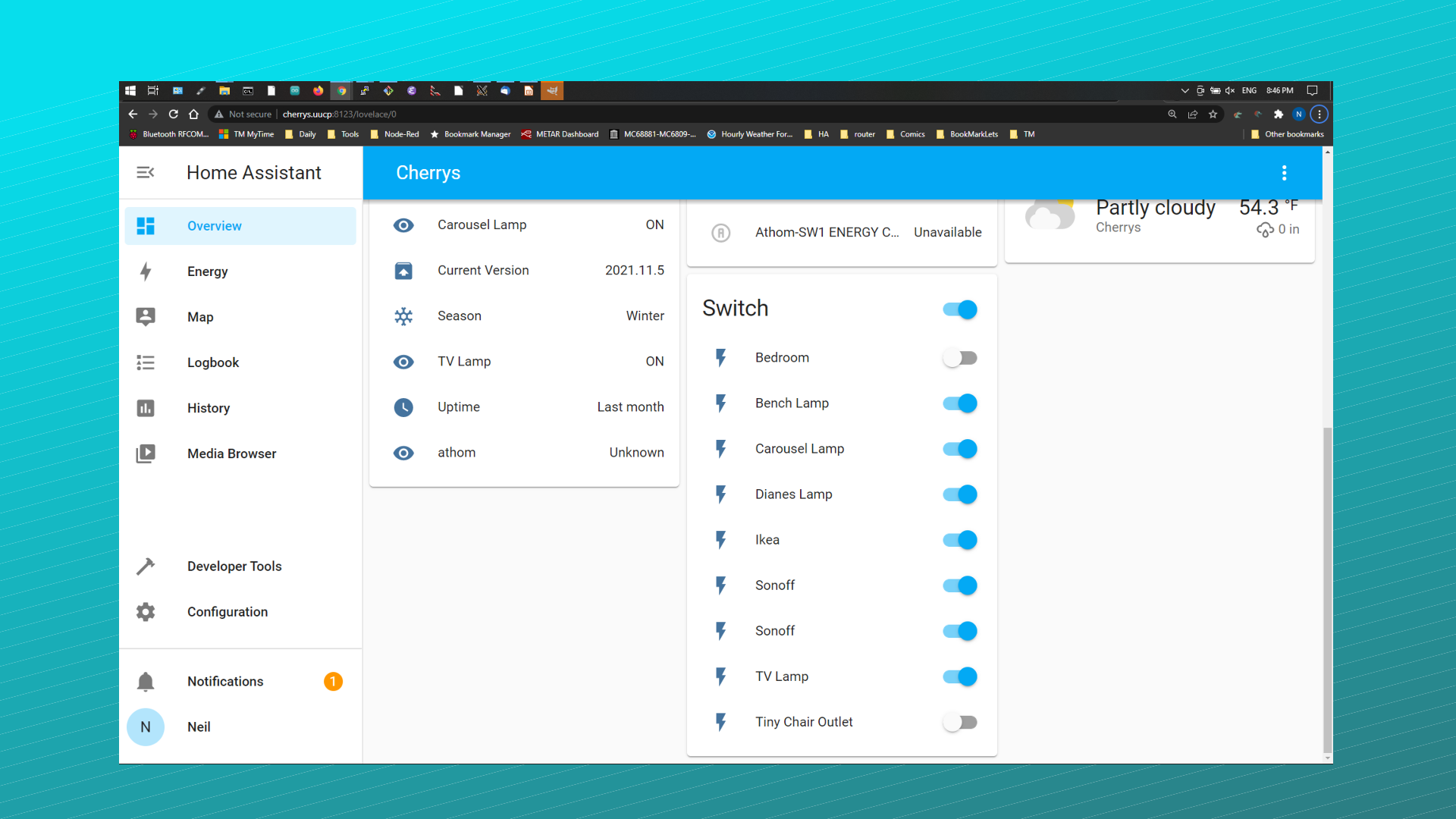Open the Cherrys dashboard three-dot menu
This screenshot has width=1456, height=819.
(x=1284, y=173)
